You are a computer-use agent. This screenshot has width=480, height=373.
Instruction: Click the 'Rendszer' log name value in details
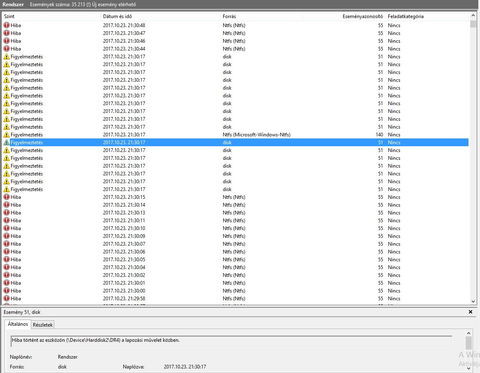point(68,357)
